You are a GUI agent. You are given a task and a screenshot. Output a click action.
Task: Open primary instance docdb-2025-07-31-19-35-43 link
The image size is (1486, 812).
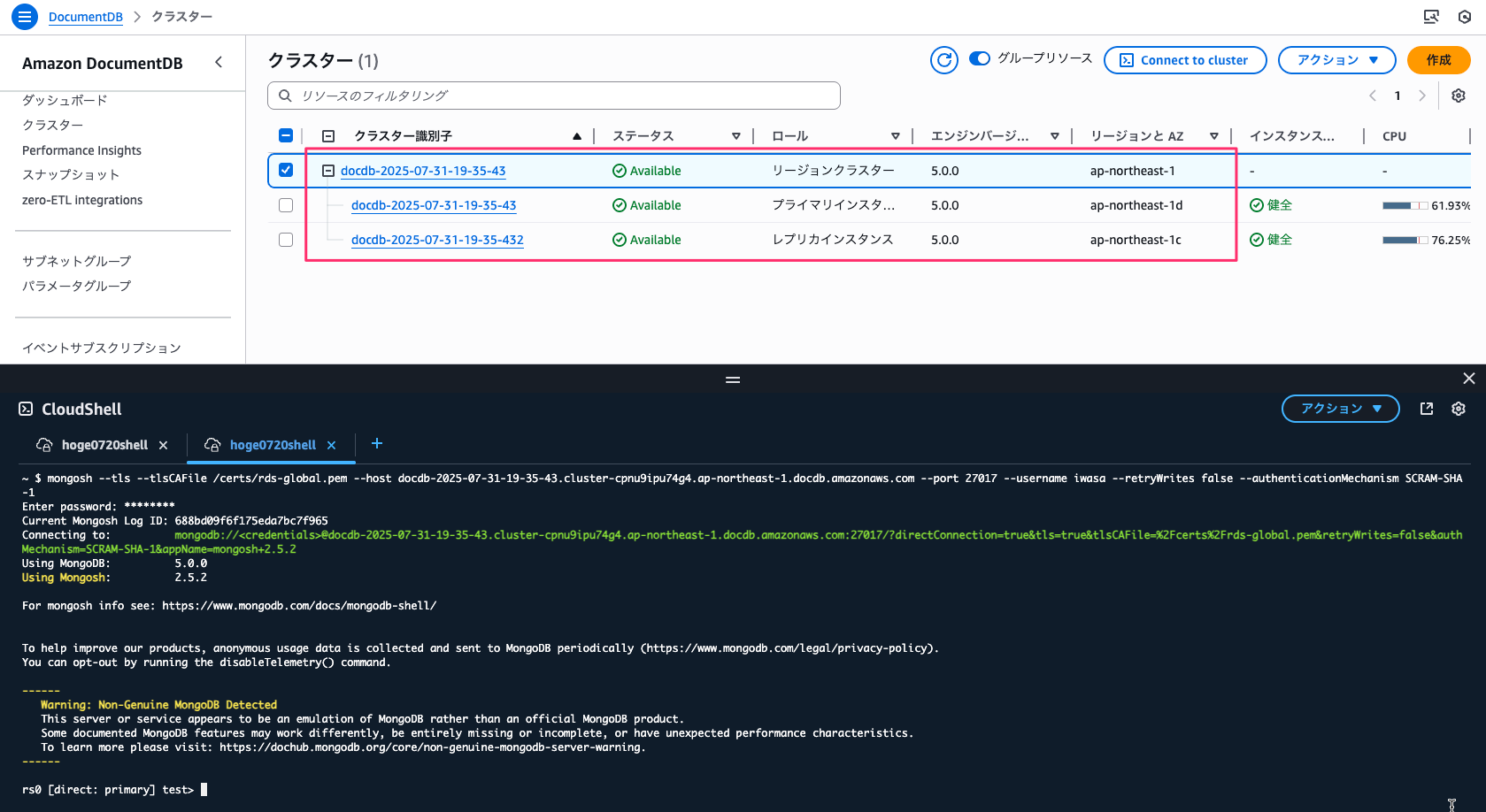click(434, 205)
